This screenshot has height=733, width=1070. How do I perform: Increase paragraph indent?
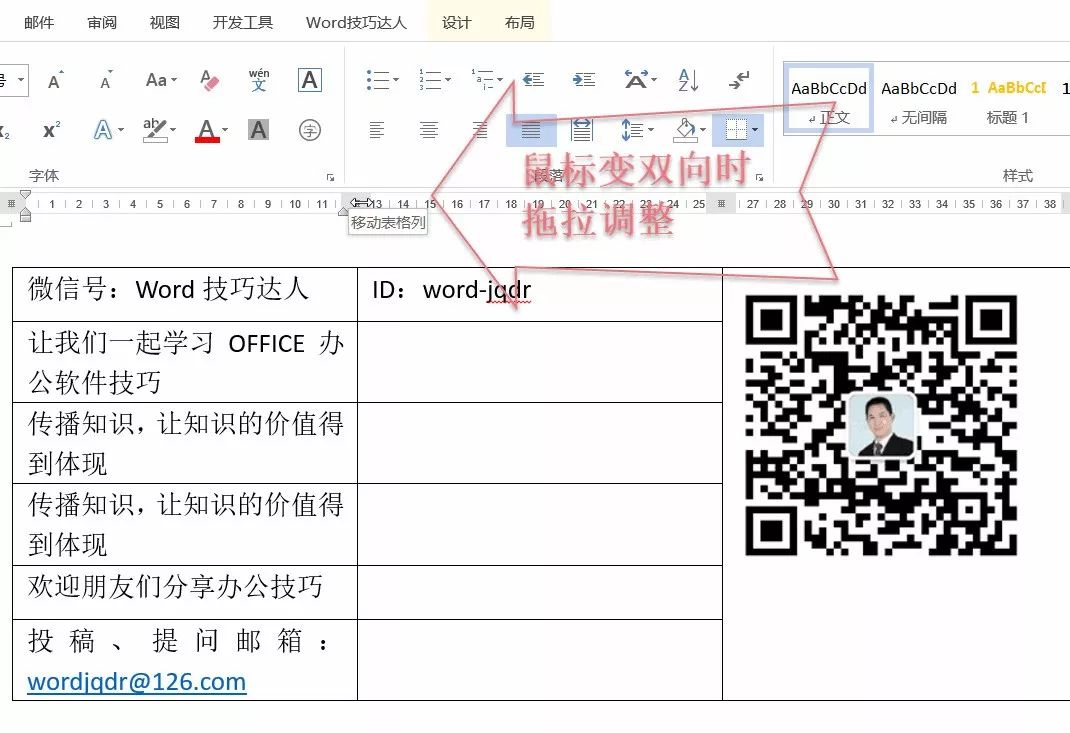583,80
